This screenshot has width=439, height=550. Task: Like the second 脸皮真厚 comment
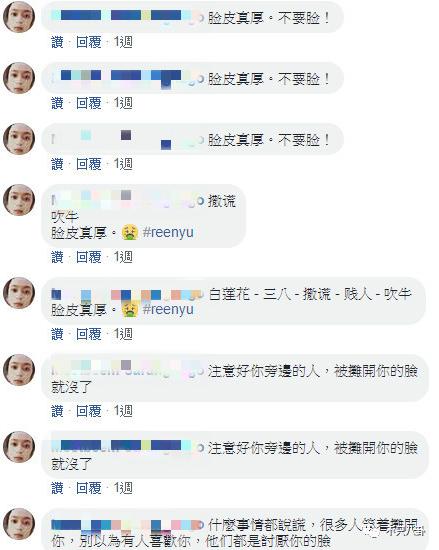57,103
